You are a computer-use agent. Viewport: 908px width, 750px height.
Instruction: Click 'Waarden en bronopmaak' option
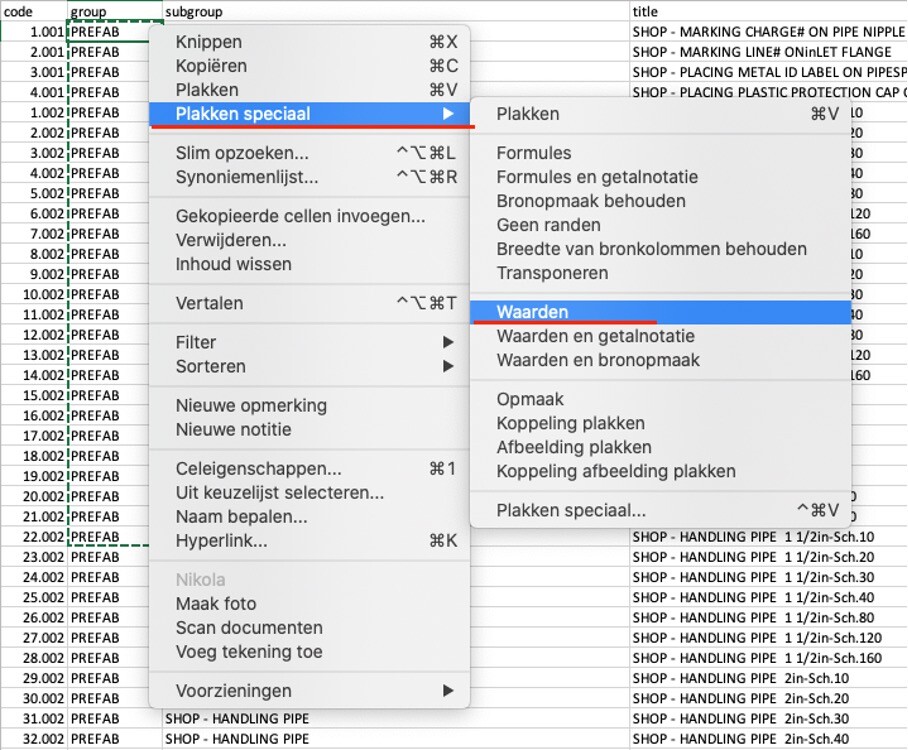point(598,360)
